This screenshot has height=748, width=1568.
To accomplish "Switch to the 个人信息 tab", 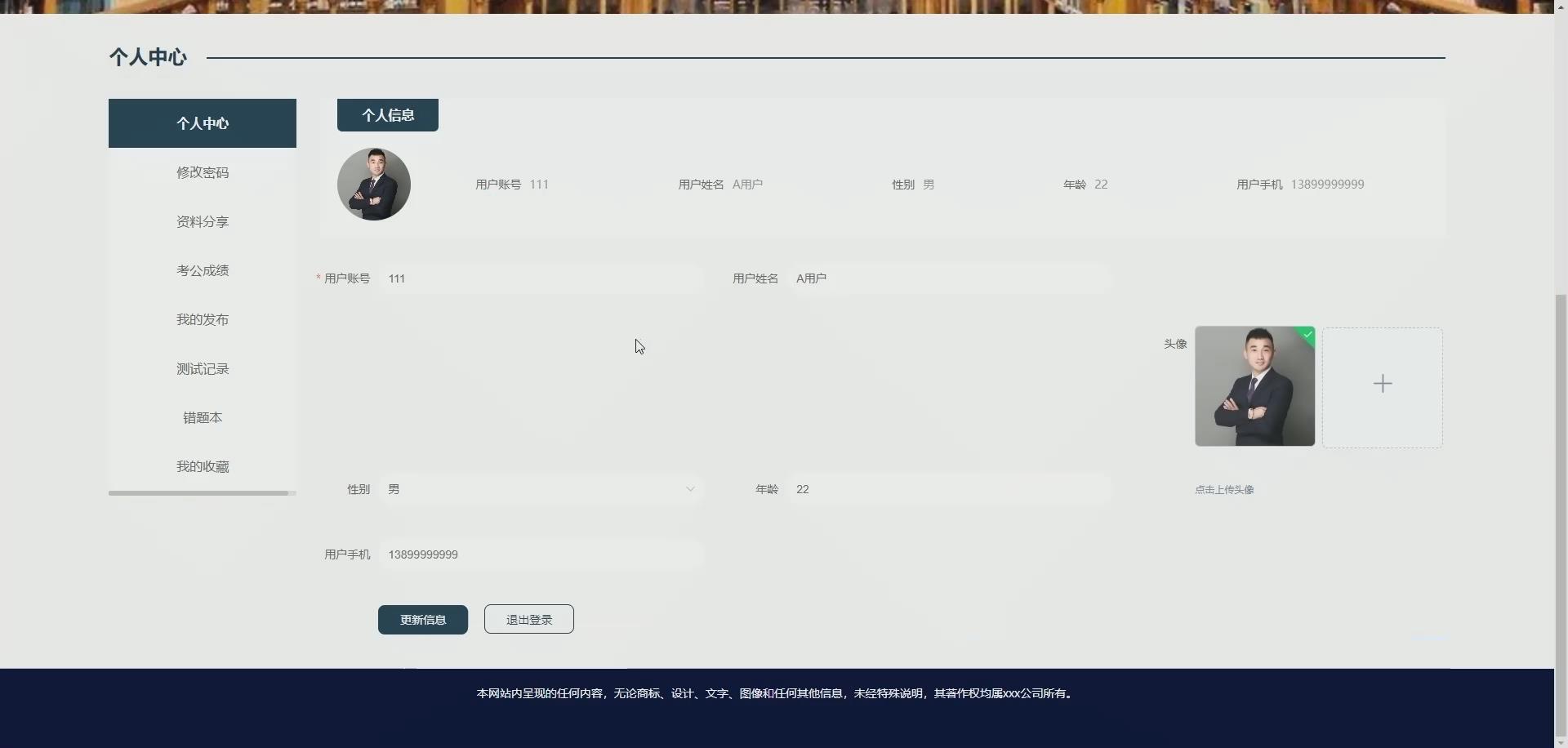I will [387, 114].
